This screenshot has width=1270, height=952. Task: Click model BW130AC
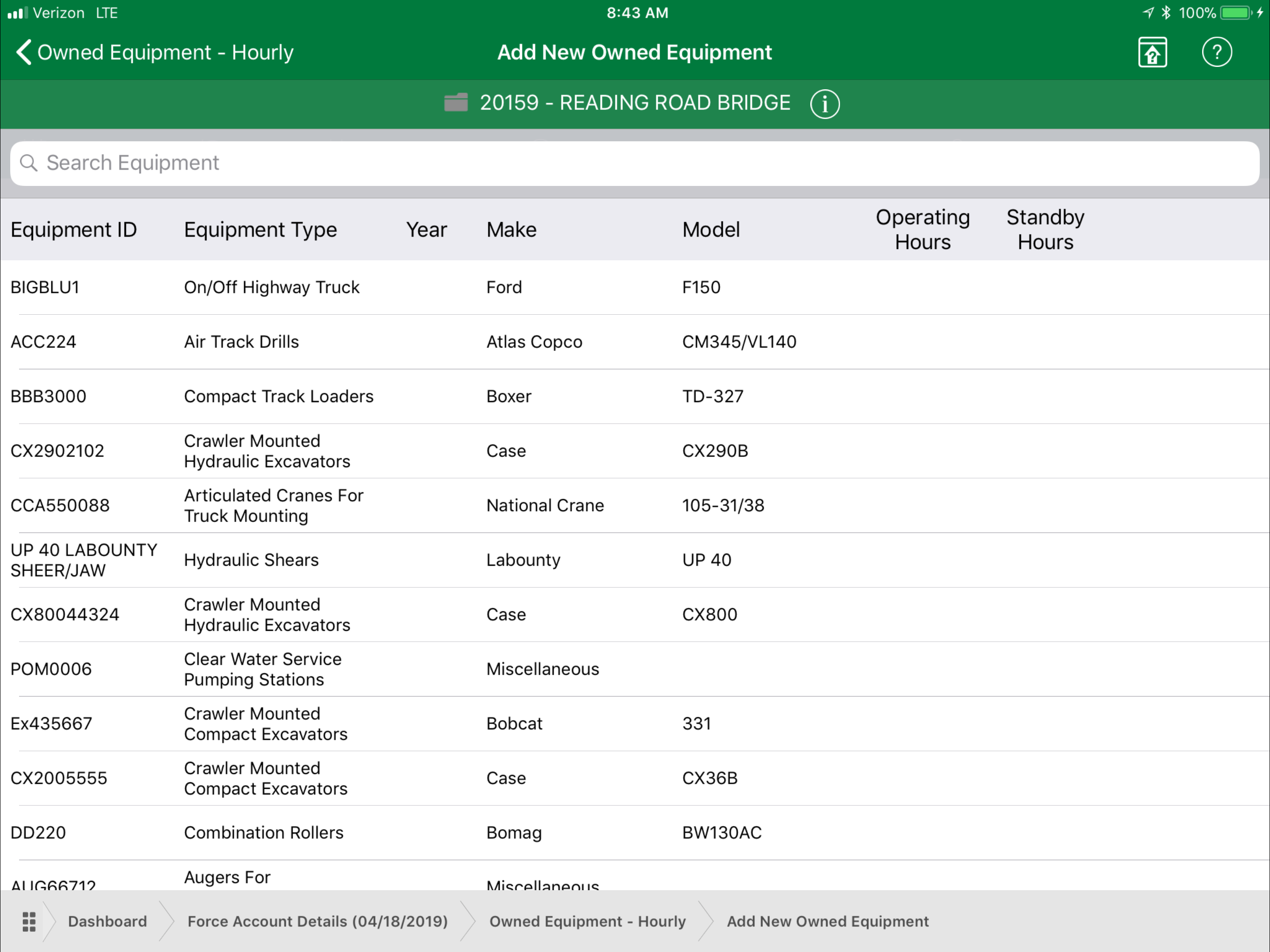pos(721,833)
